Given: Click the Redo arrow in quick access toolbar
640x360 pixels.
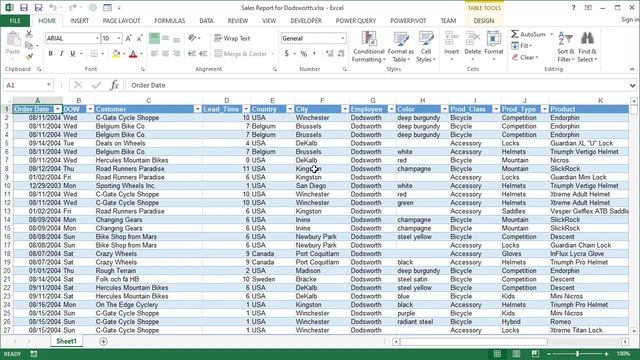Looking at the screenshot, I should (x=72, y=8).
